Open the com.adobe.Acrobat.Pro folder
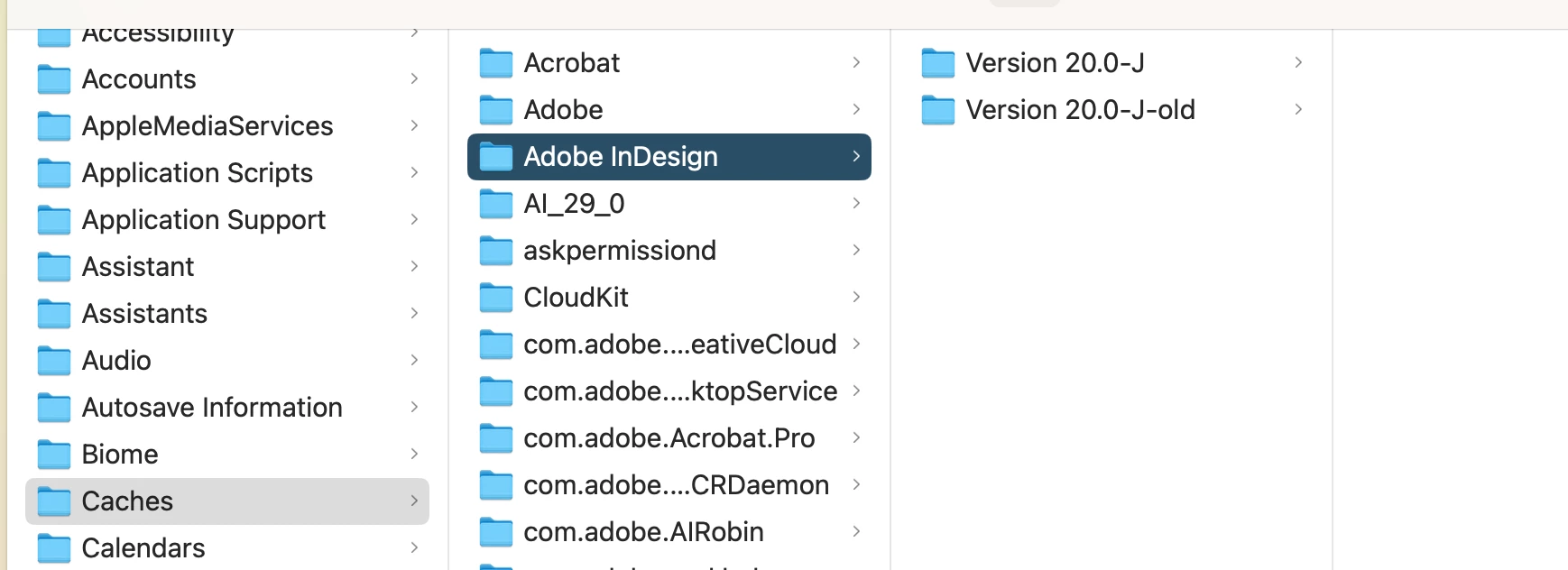Viewport: 1568px width, 570px height. click(669, 438)
